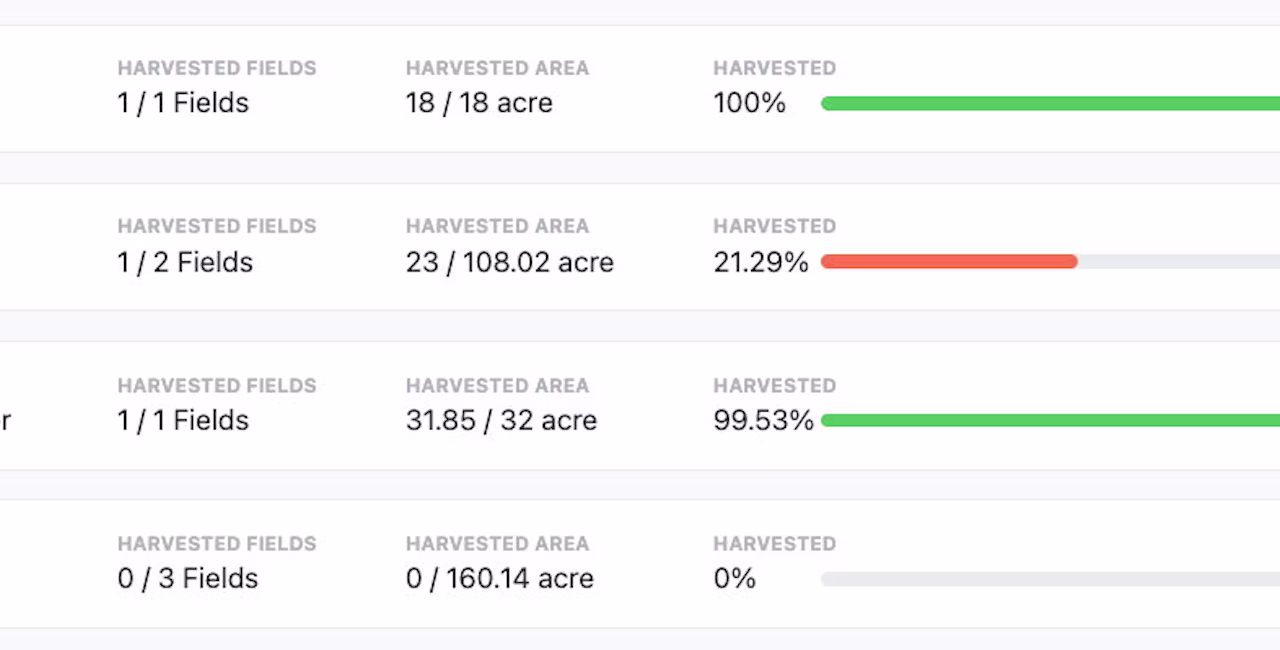Select the 0 / 160.14 acre value

click(500, 578)
